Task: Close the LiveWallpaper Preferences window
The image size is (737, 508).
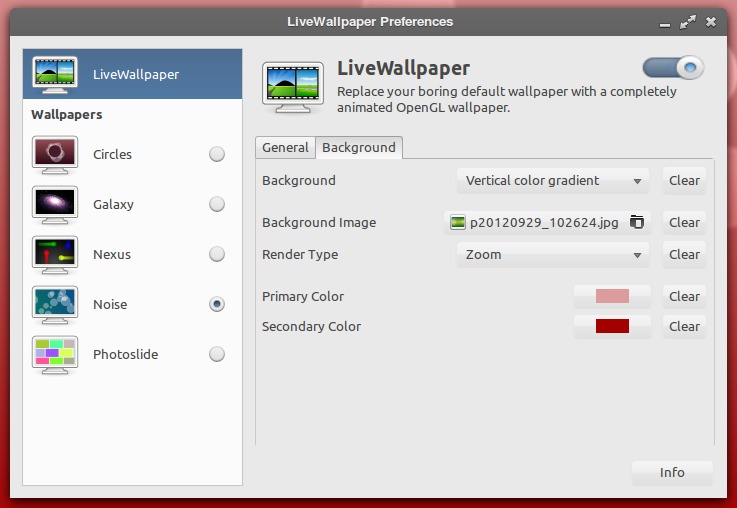Action: pyautogui.click(x=711, y=22)
